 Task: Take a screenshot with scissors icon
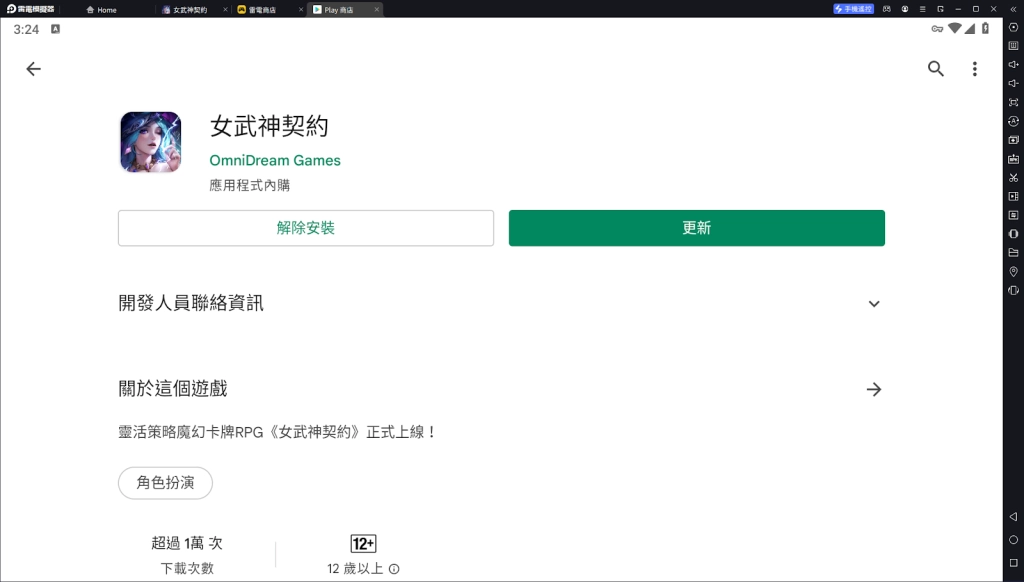[x=1013, y=178]
